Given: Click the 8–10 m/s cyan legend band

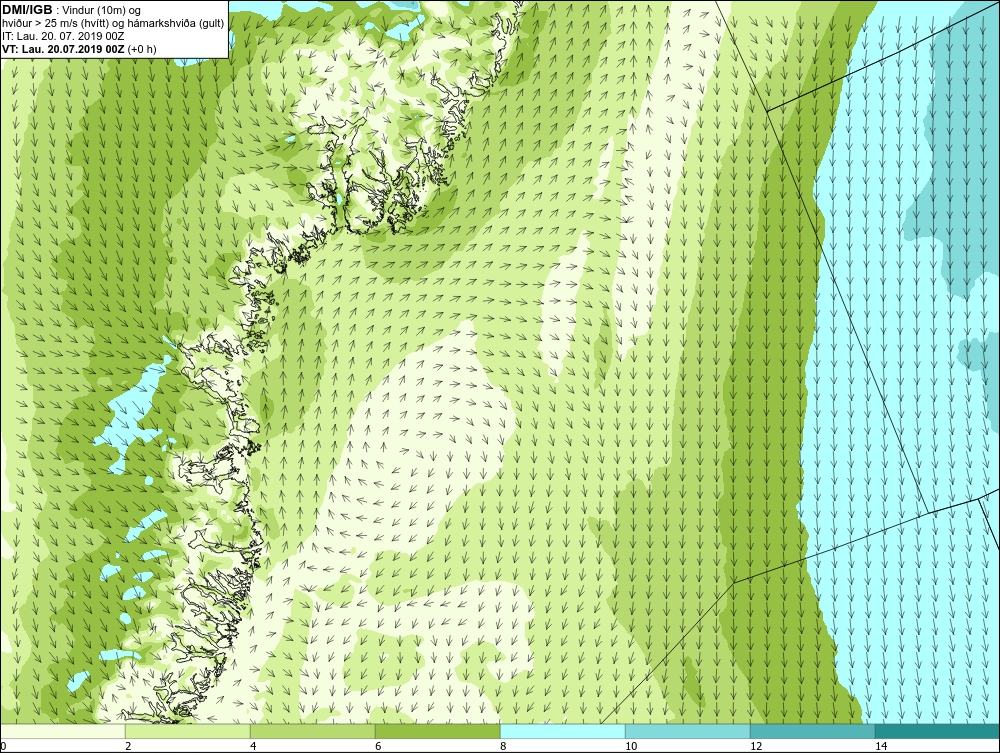Looking at the screenshot, I should [562, 731].
